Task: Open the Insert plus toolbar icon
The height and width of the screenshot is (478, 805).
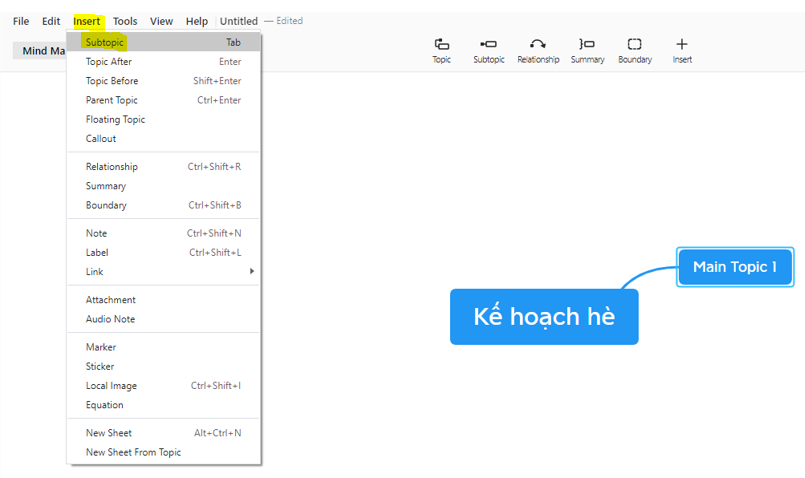Action: pyautogui.click(x=682, y=44)
